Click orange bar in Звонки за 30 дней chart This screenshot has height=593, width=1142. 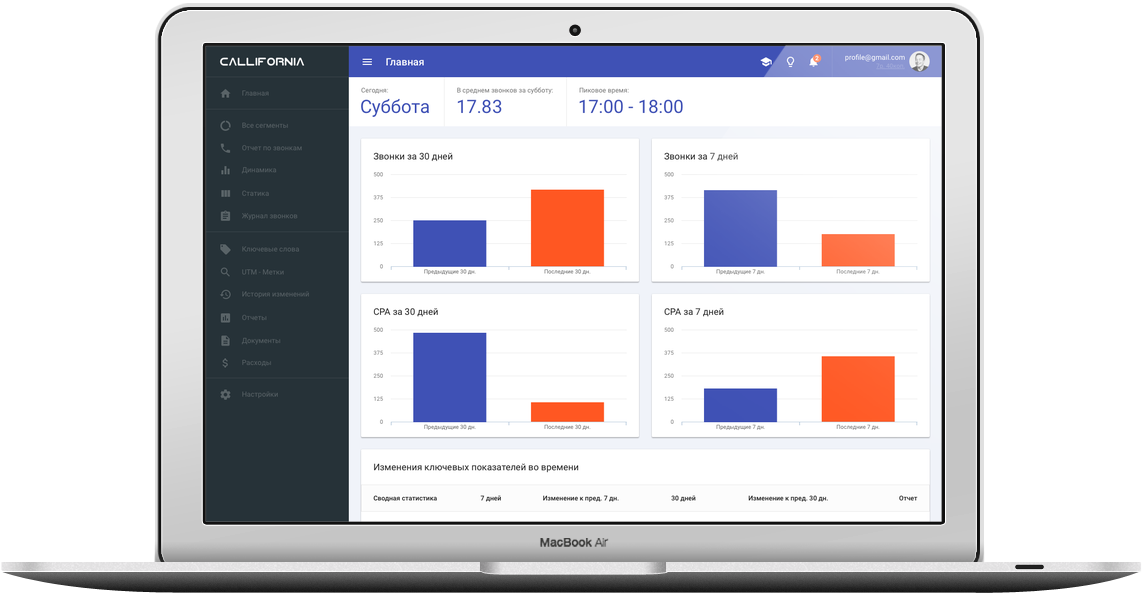(x=567, y=228)
